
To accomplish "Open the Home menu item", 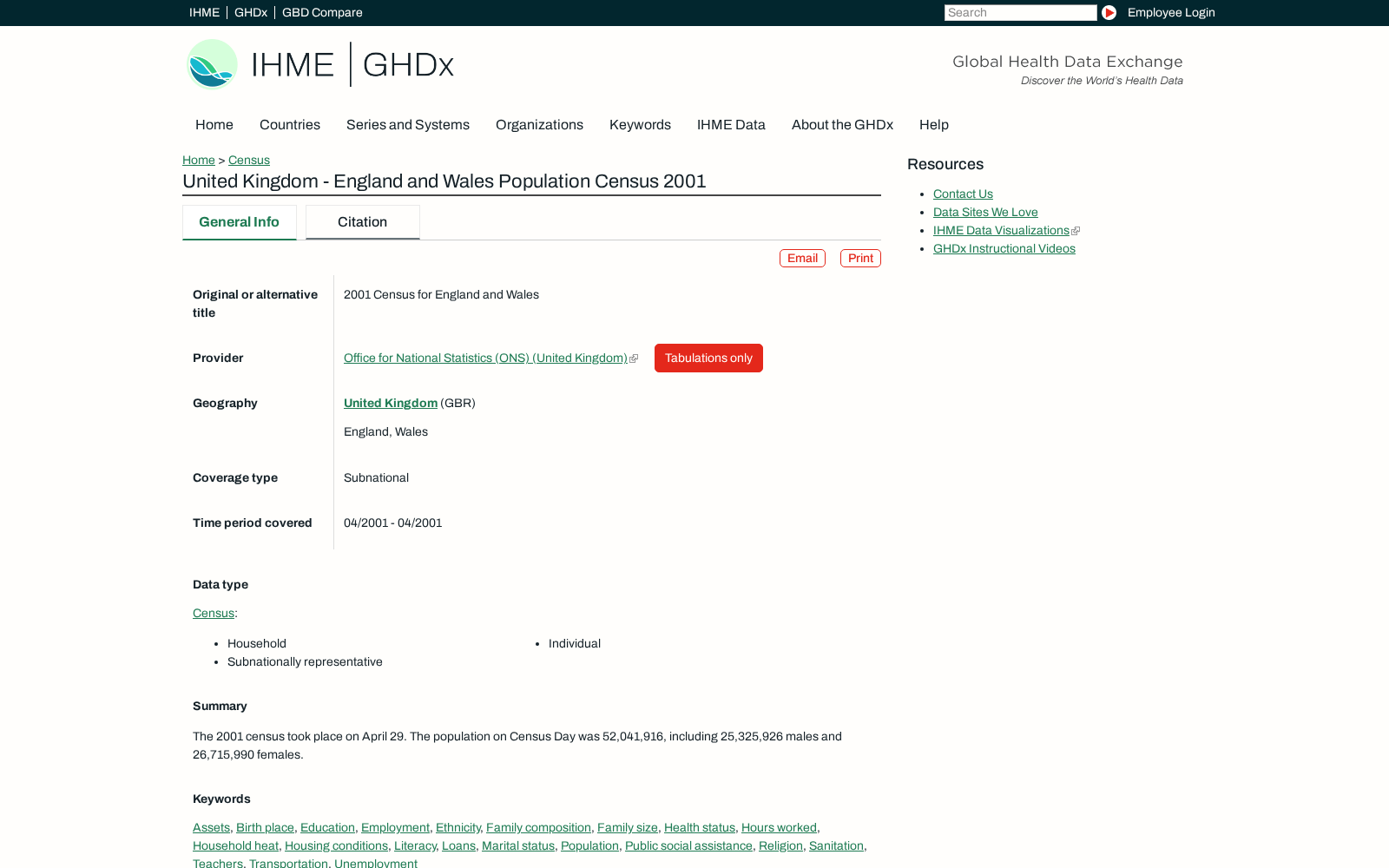I will pyautogui.click(x=214, y=125).
